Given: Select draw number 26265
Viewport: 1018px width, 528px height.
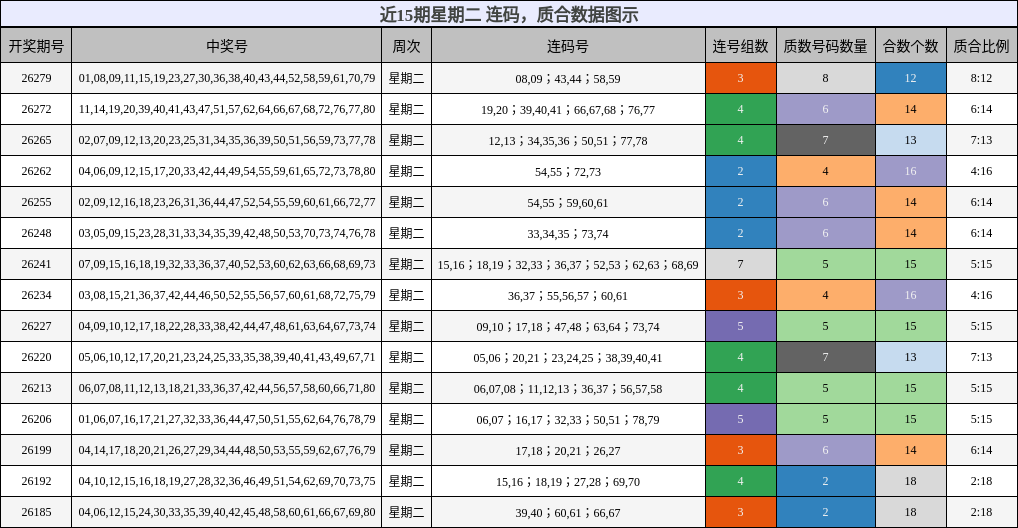Looking at the screenshot, I should (x=36, y=140).
